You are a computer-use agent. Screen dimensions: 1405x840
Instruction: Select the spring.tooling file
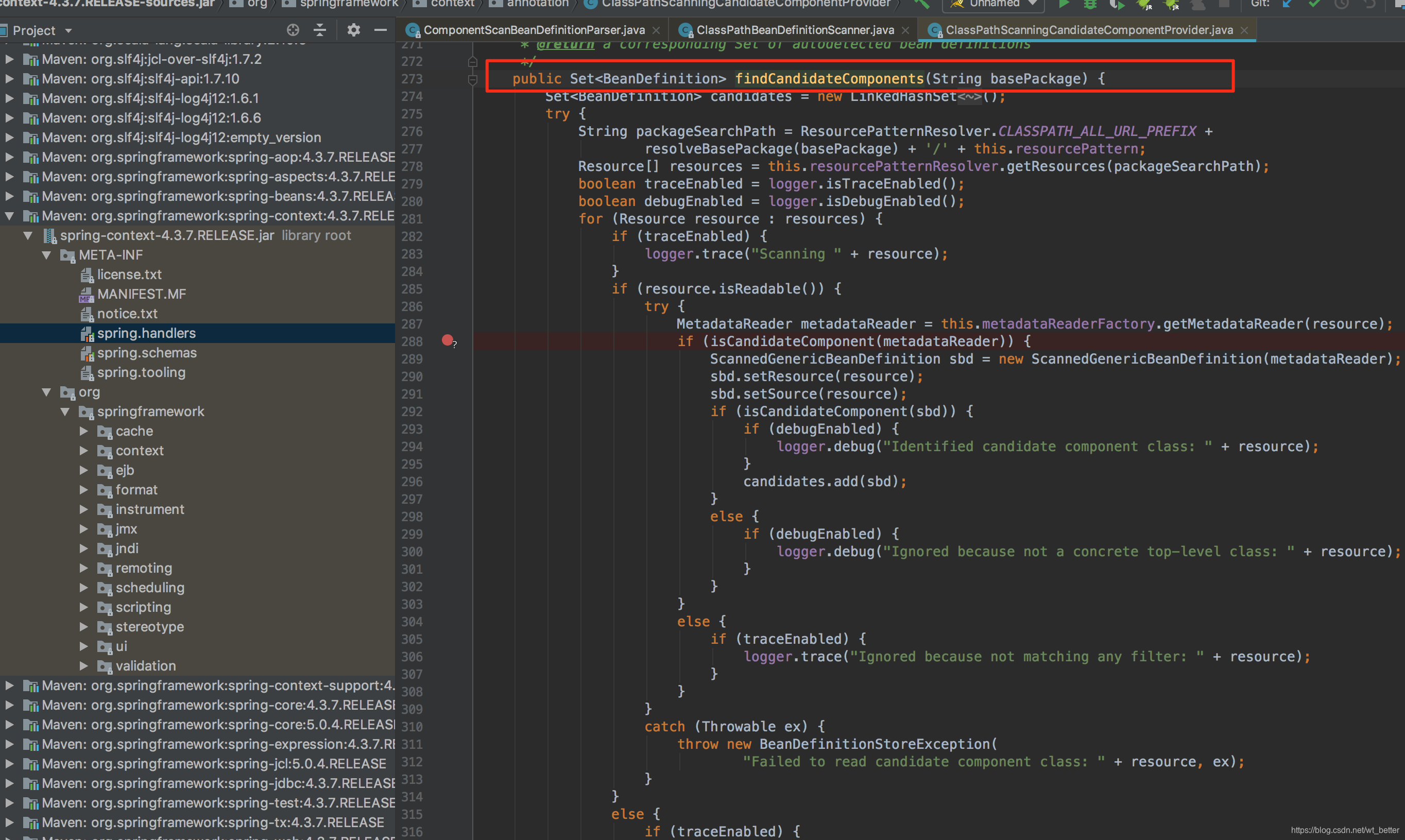141,372
